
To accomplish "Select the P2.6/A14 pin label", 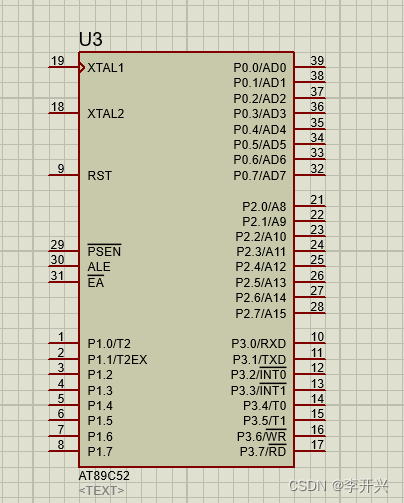I will click(261, 297).
